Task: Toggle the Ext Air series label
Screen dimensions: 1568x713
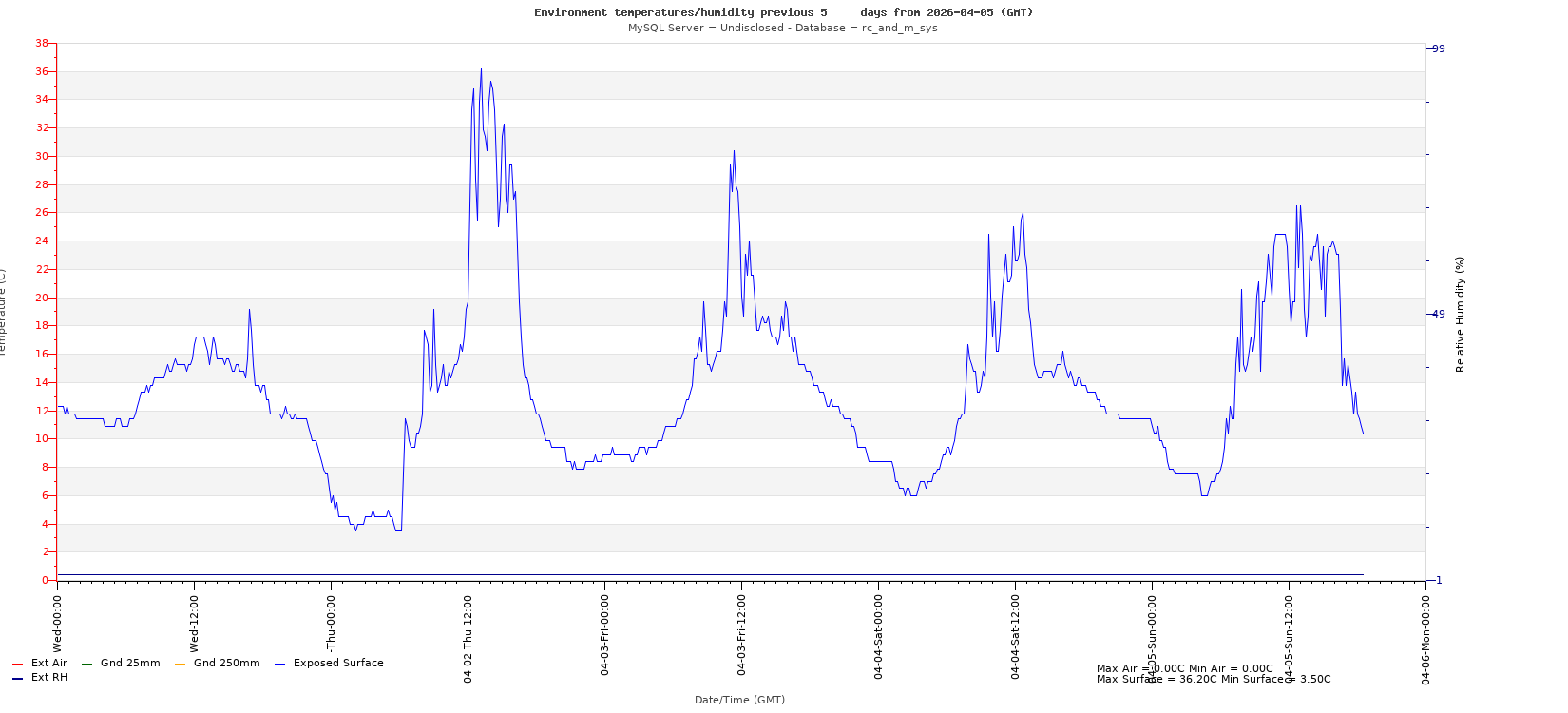Action: click(x=48, y=664)
